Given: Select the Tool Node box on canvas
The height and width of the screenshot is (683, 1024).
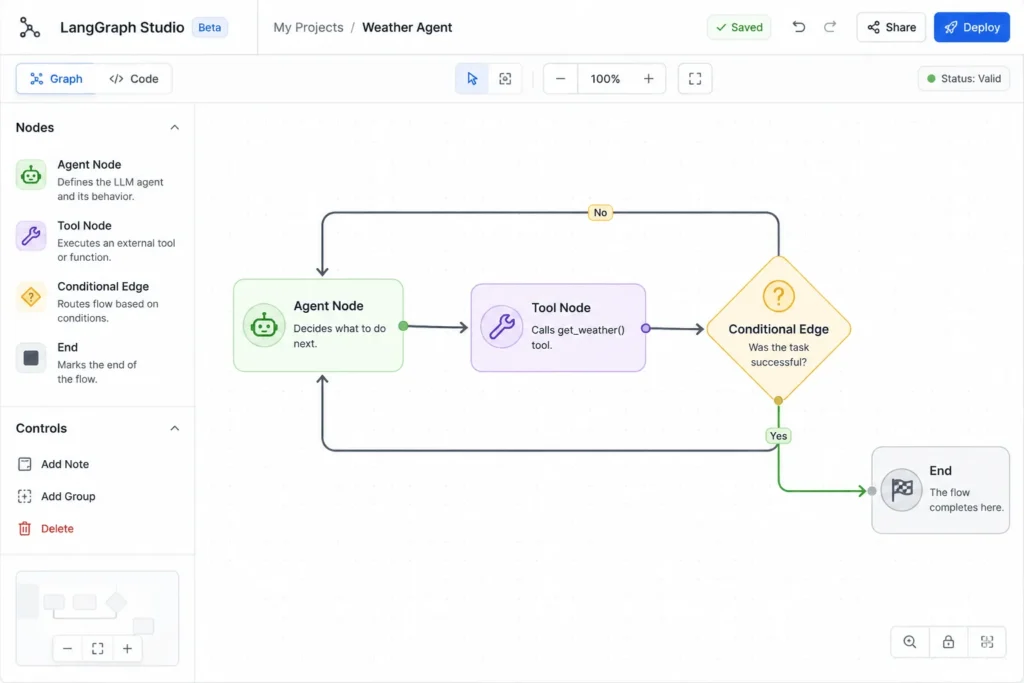Looking at the screenshot, I should pos(558,327).
